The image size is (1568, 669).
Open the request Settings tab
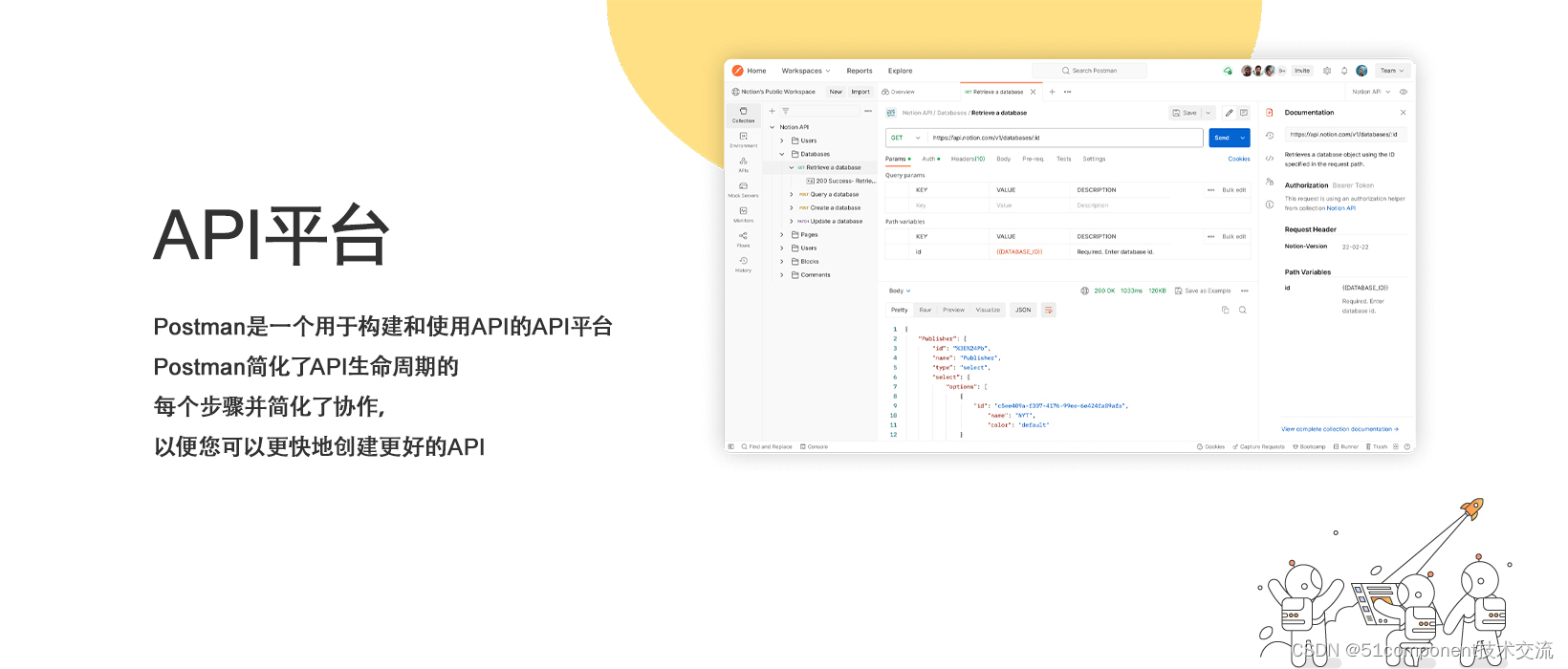coord(1095,159)
